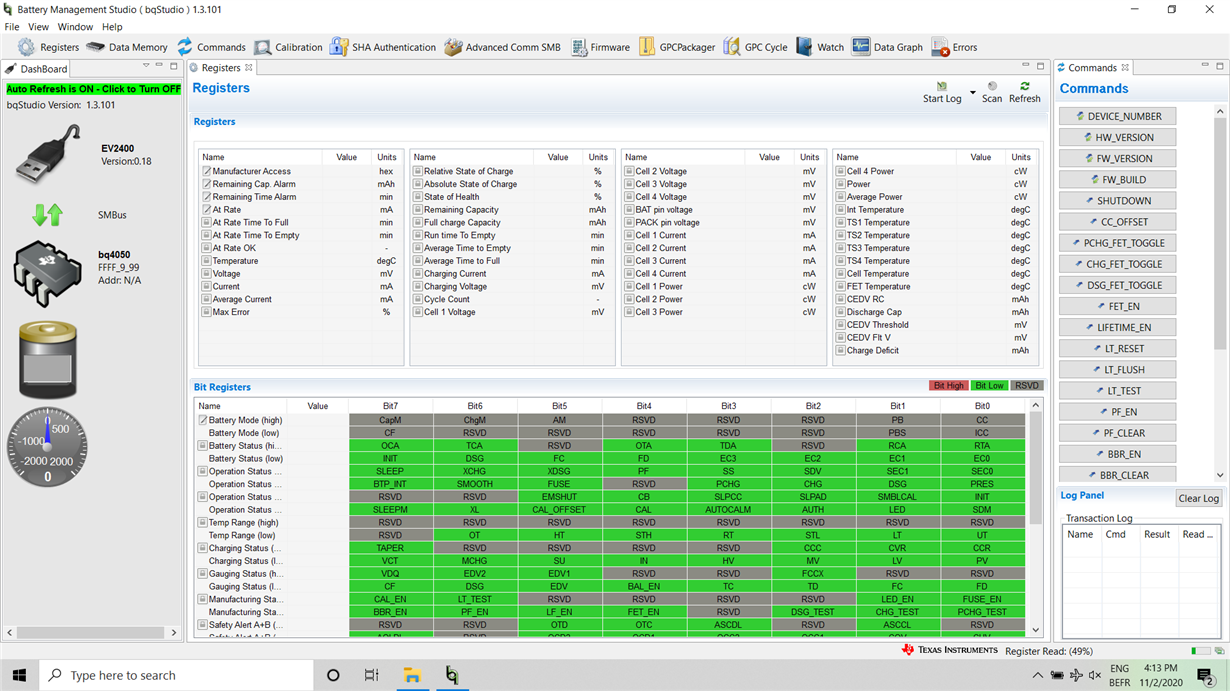Toggle Relative State of Charge checkbox
The width and height of the screenshot is (1230, 691).
click(x=418, y=171)
